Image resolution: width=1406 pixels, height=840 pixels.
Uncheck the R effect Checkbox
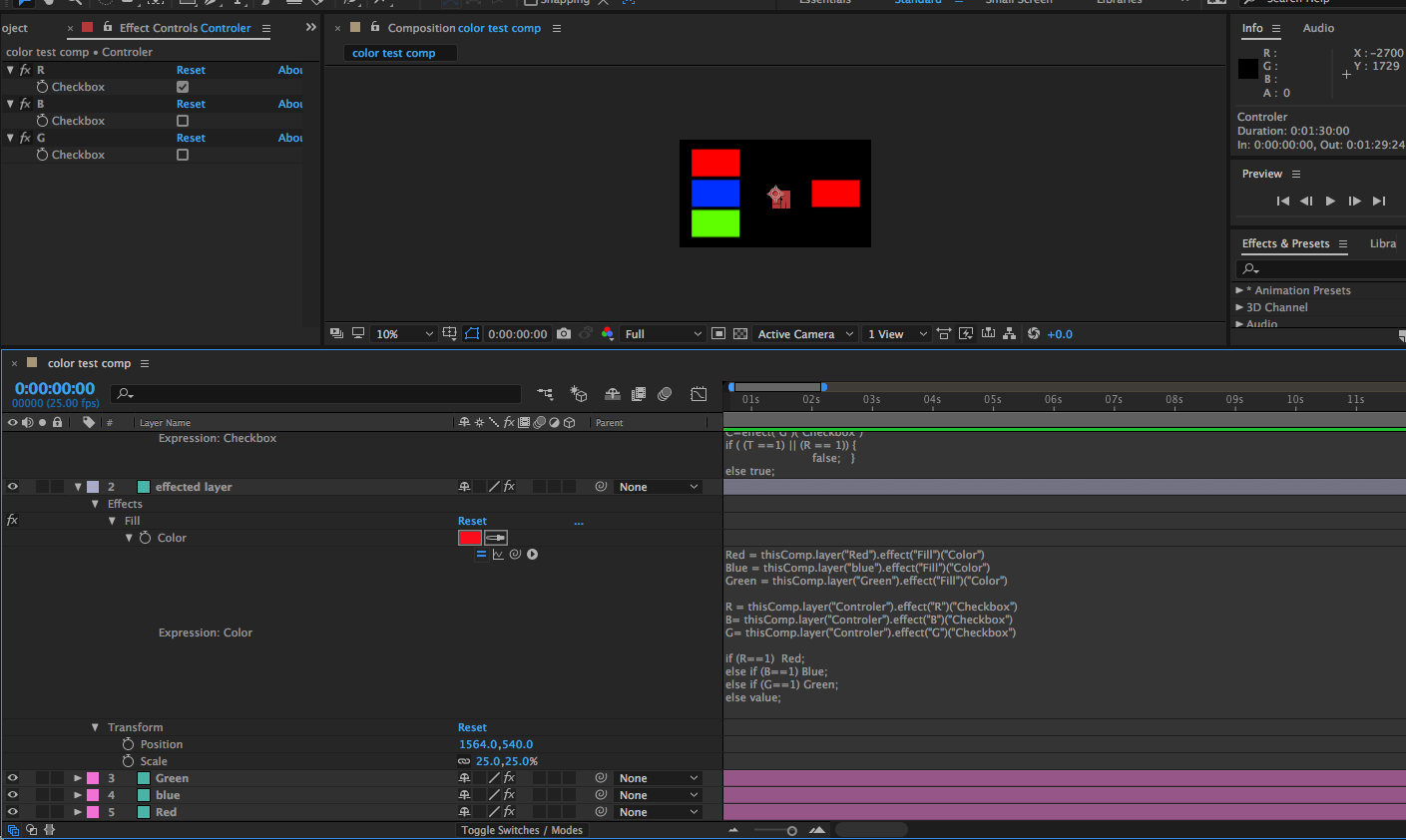click(183, 87)
